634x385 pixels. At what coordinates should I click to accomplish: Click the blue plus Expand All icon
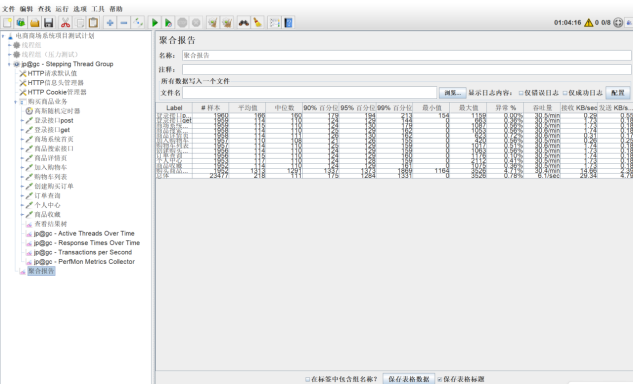tap(110, 23)
